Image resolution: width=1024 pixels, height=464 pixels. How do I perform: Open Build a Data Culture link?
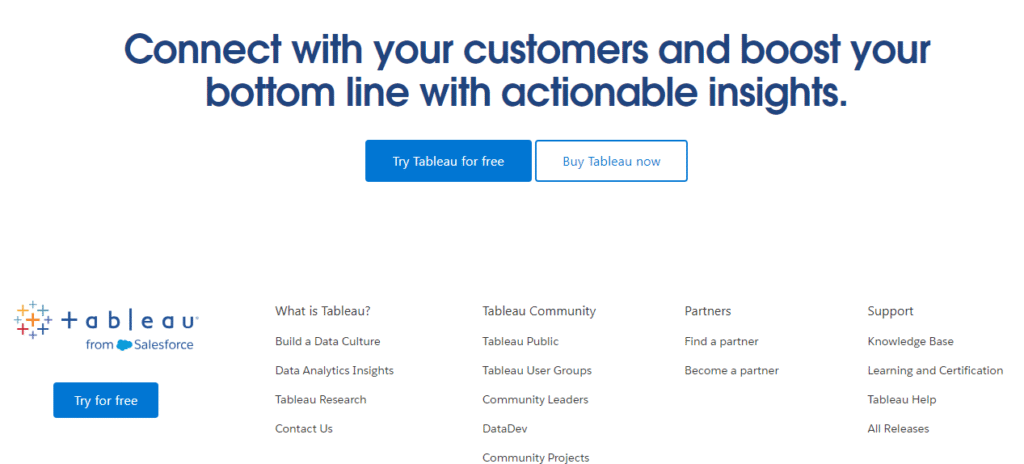coord(327,341)
